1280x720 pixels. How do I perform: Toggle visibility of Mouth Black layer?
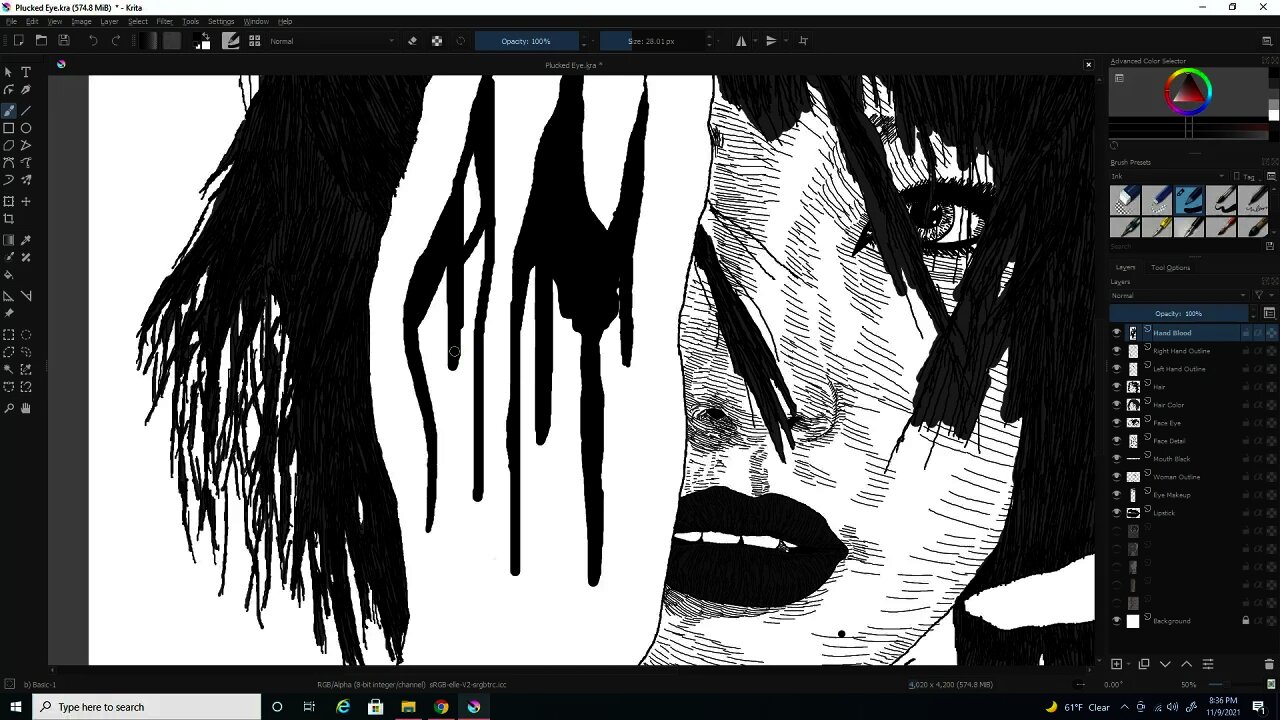pos(1117,459)
